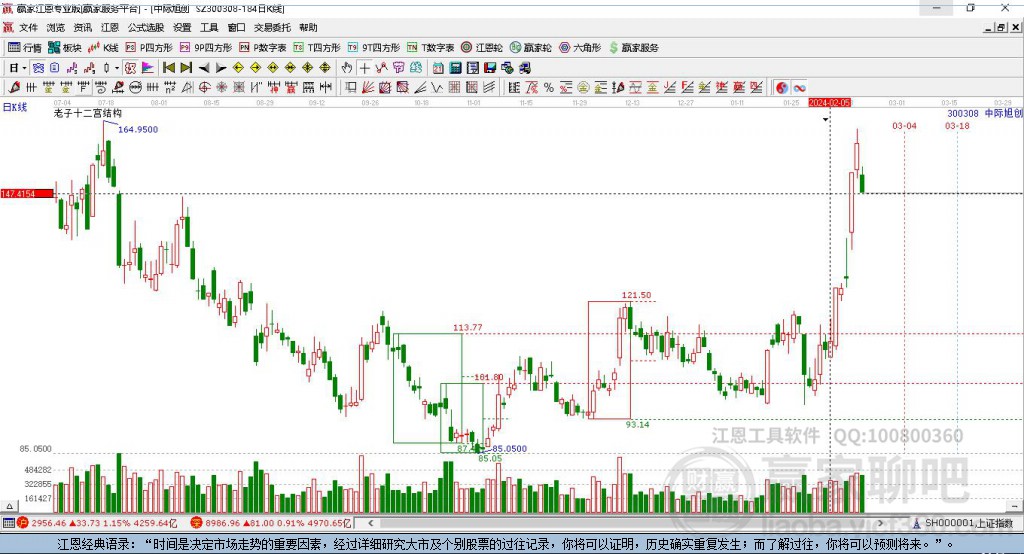Click stock name 中际旭创 label

(1003, 113)
